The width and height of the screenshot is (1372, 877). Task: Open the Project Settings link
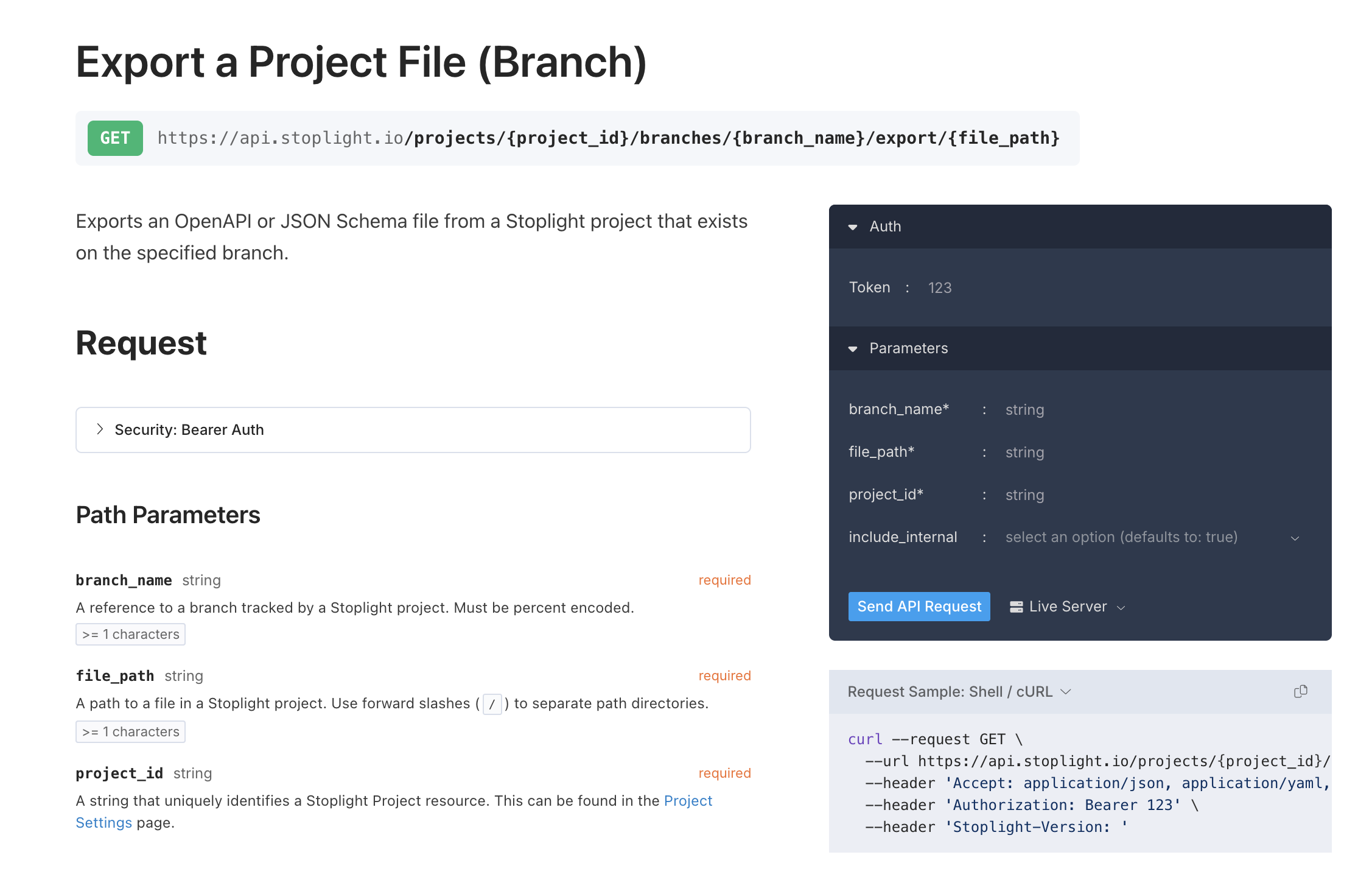tap(688, 801)
